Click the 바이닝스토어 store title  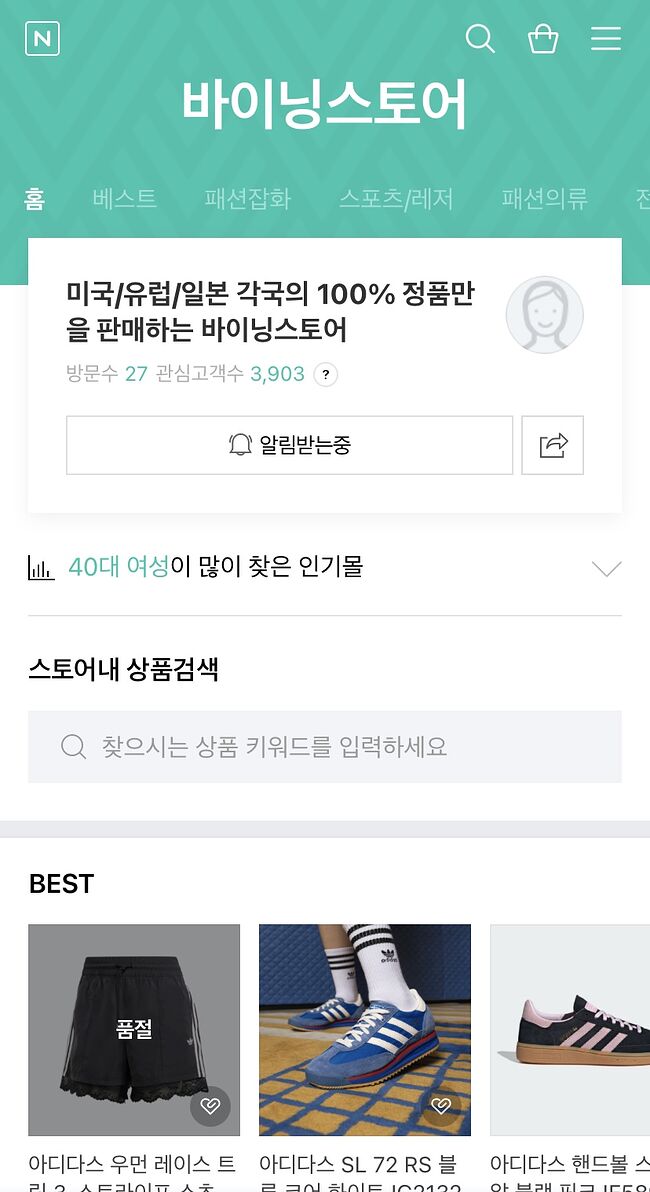pyautogui.click(x=325, y=104)
